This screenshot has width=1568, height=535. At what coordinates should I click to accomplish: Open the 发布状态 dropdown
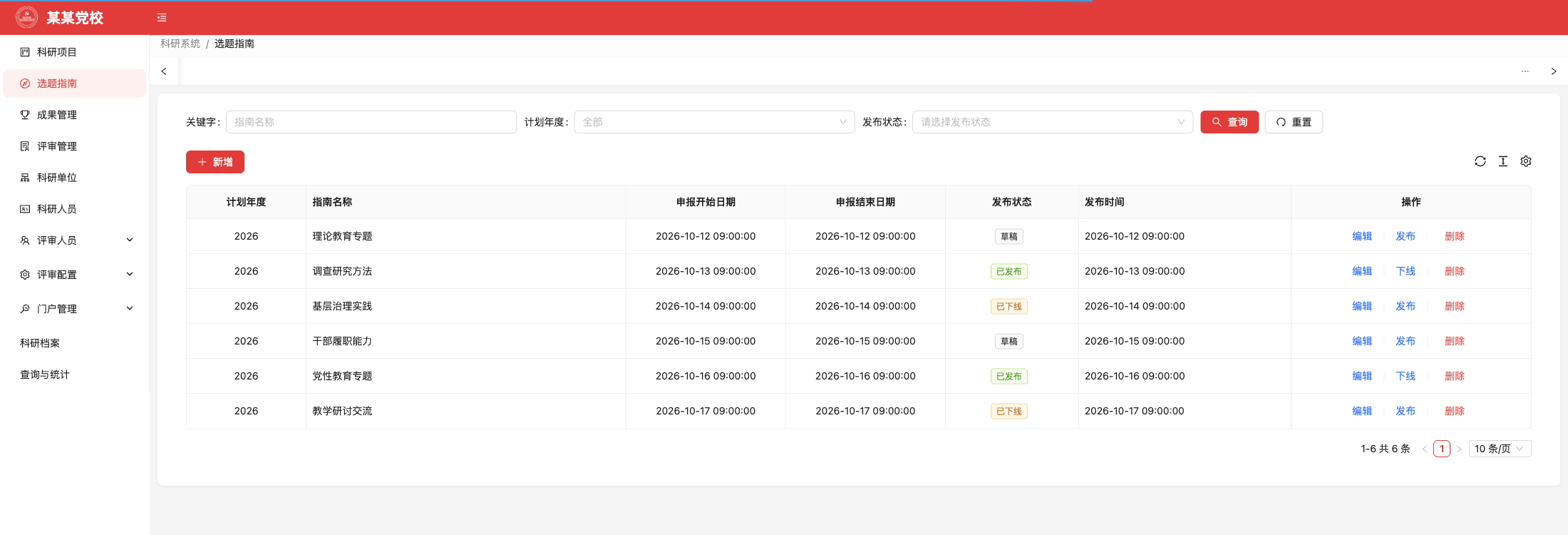pos(1053,122)
